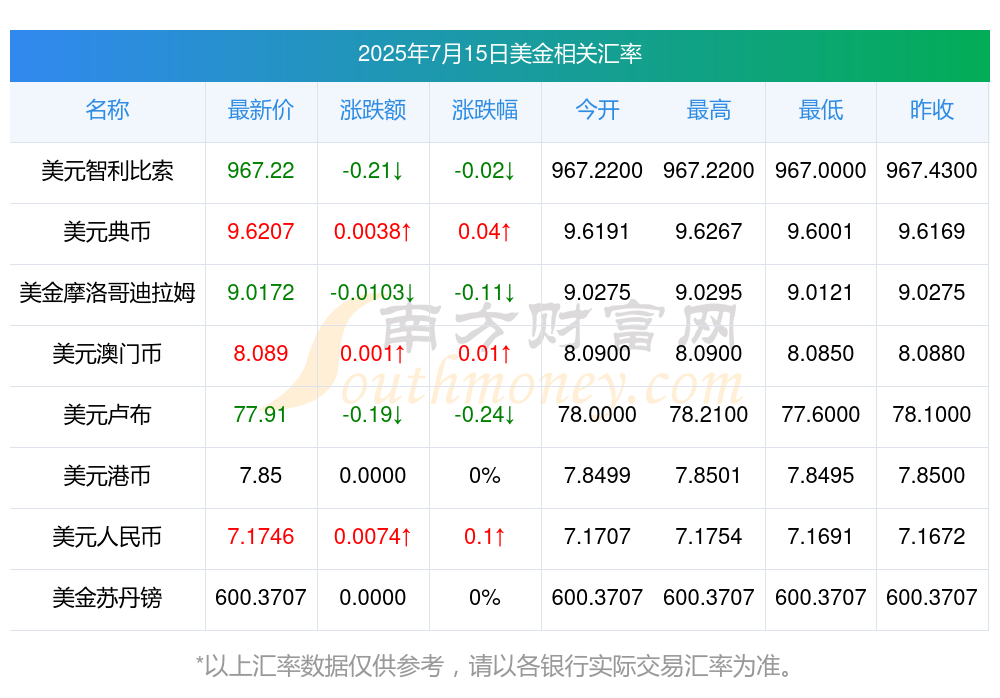This screenshot has width=1000, height=698.
Task: Click previous close 8.0880
Action: (x=932, y=353)
